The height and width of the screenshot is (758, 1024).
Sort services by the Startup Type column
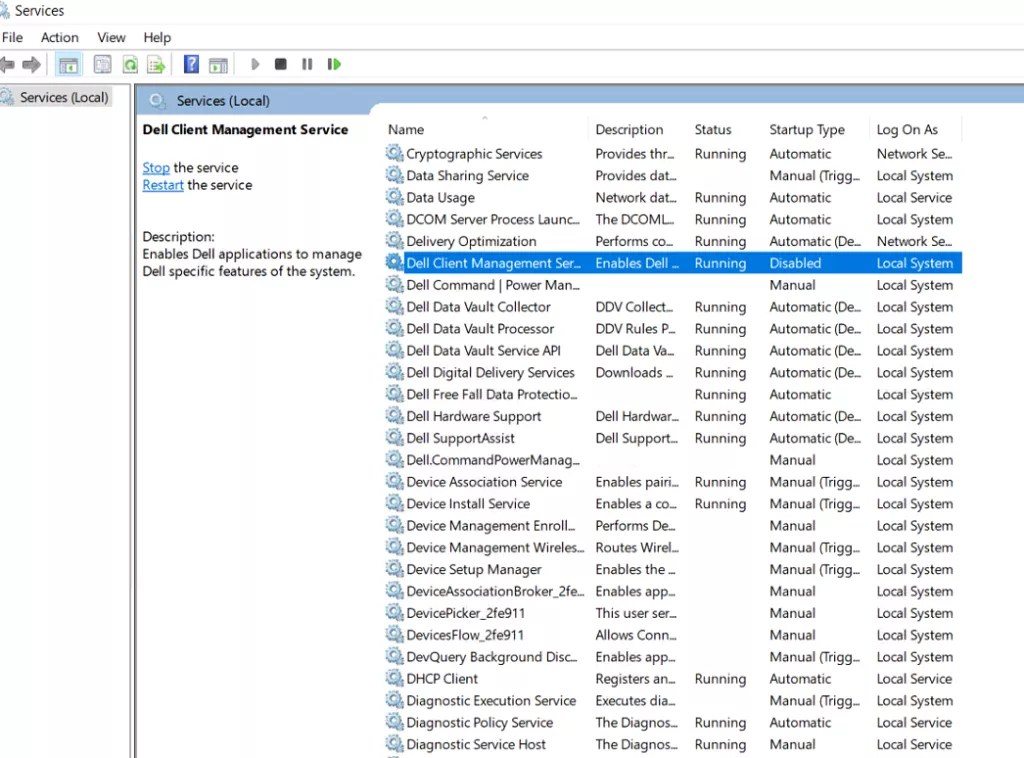tap(806, 129)
